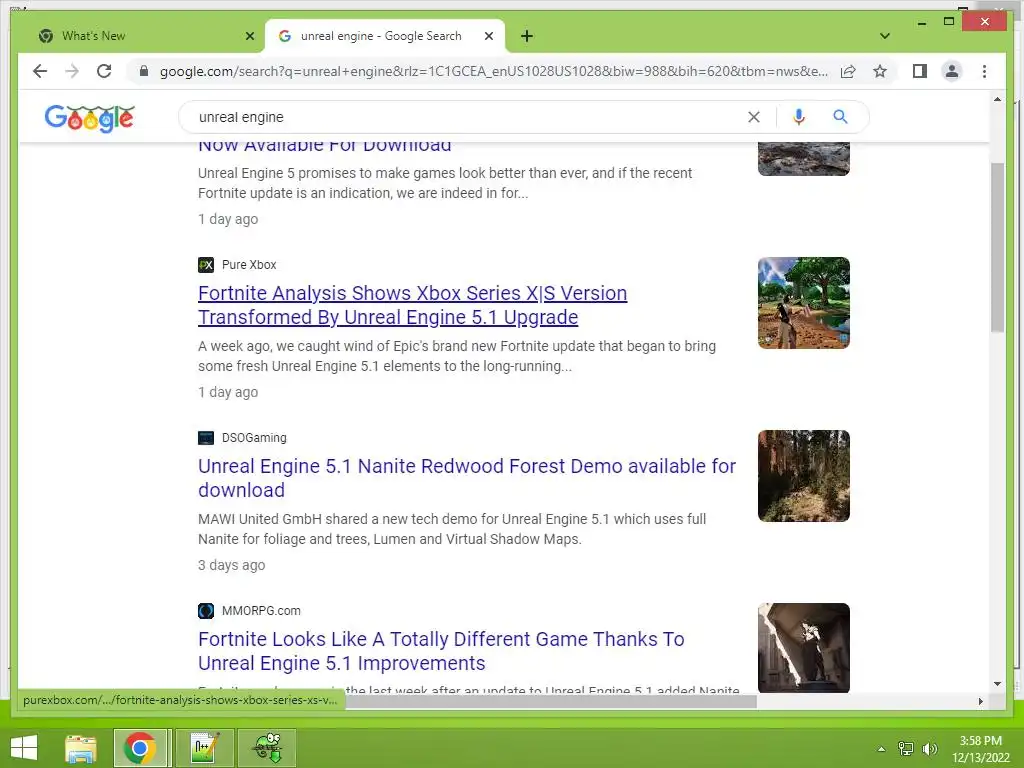Open File Explorer from the taskbar
The image size is (1024, 768).
[x=81, y=748]
